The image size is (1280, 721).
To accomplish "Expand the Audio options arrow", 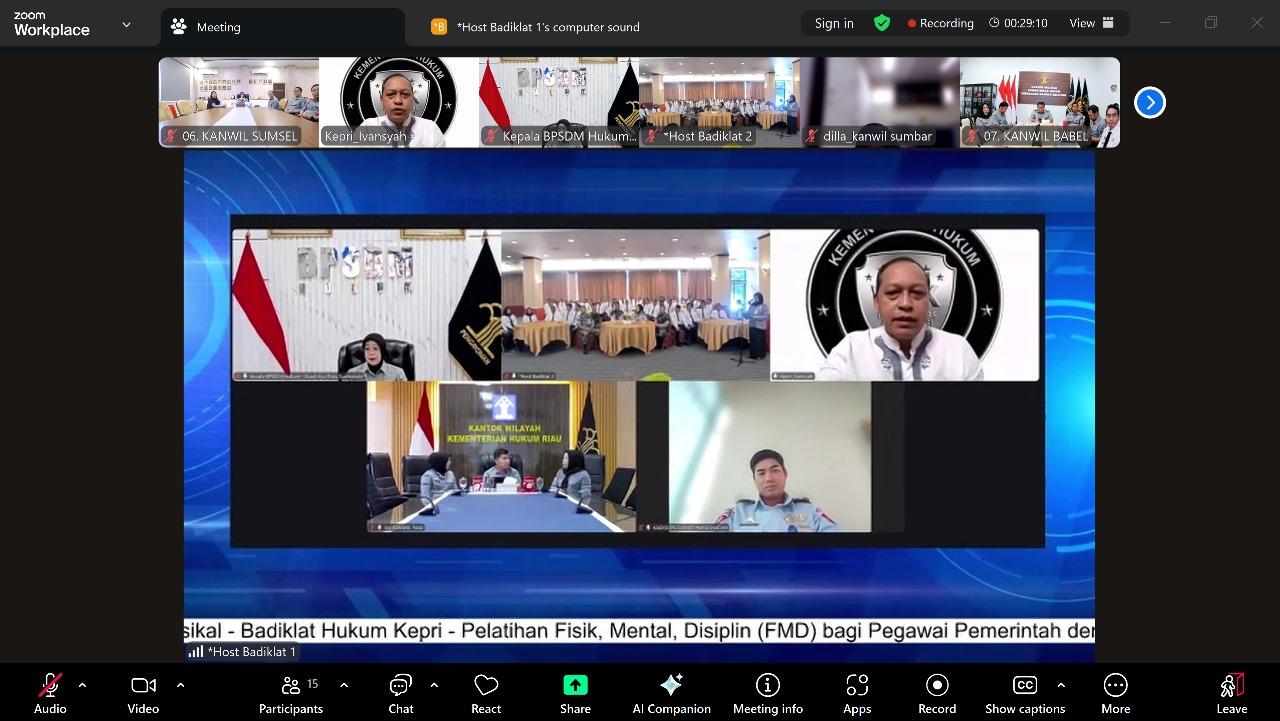I will (82, 685).
